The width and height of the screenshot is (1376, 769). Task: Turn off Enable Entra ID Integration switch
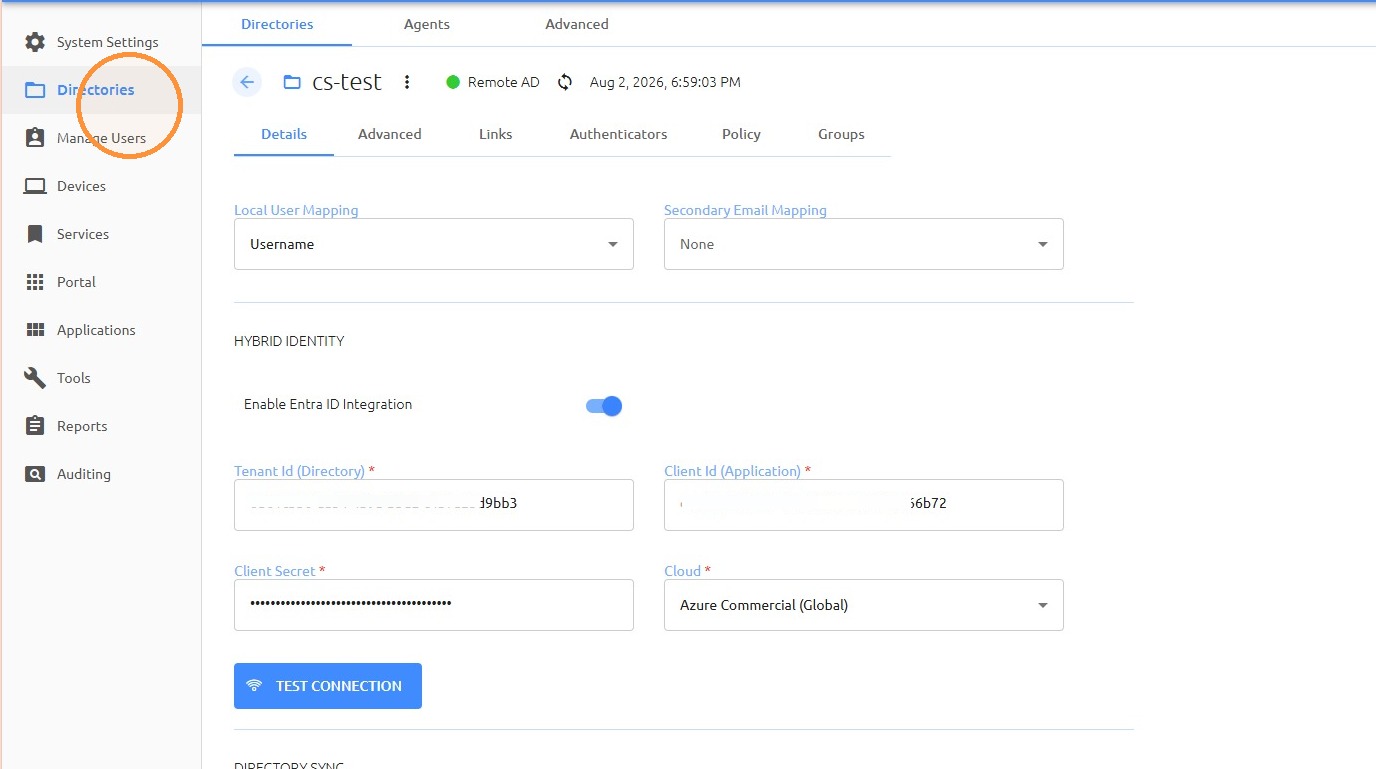coord(604,405)
